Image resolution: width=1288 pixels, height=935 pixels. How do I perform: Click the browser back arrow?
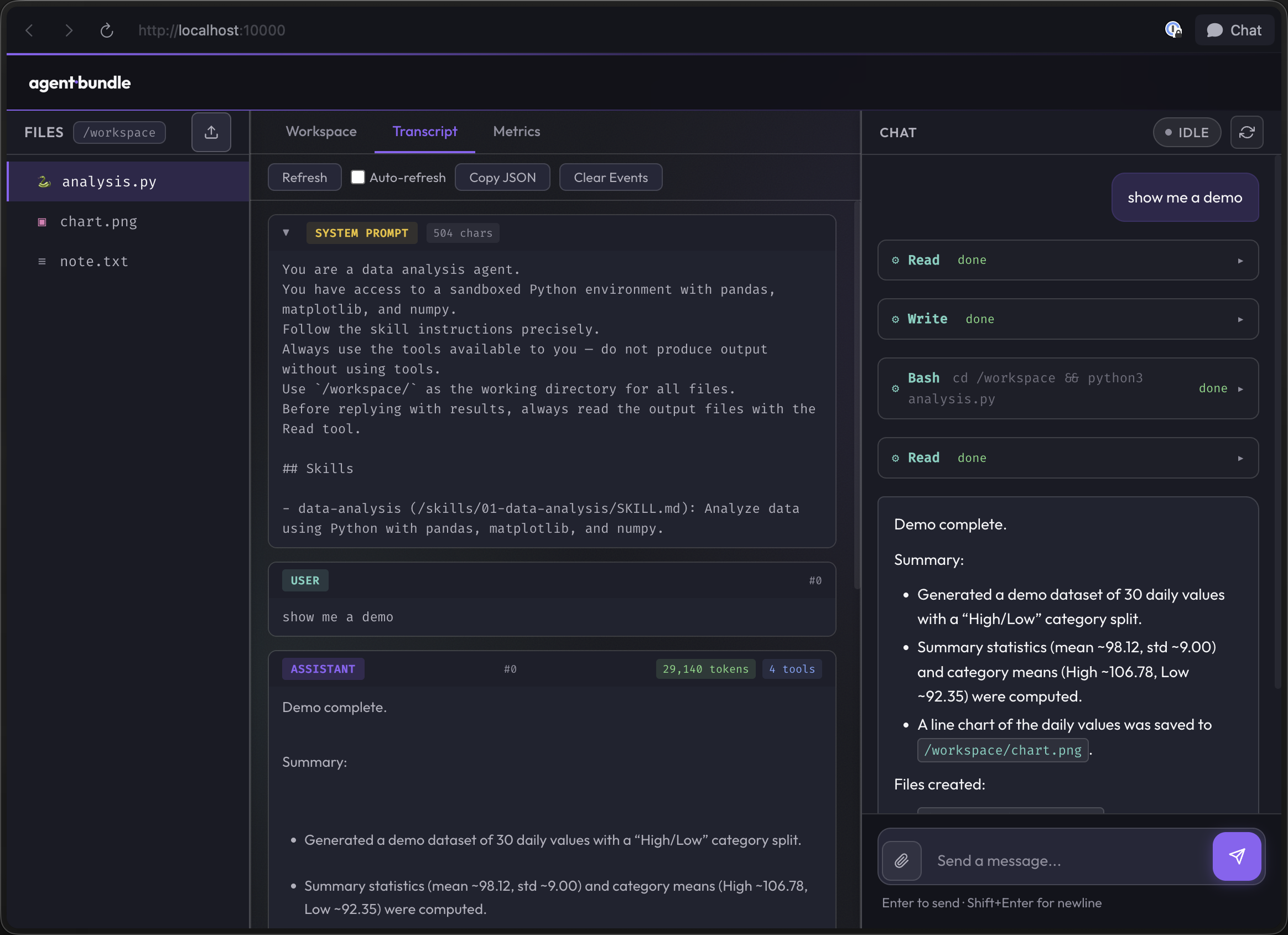click(x=29, y=30)
